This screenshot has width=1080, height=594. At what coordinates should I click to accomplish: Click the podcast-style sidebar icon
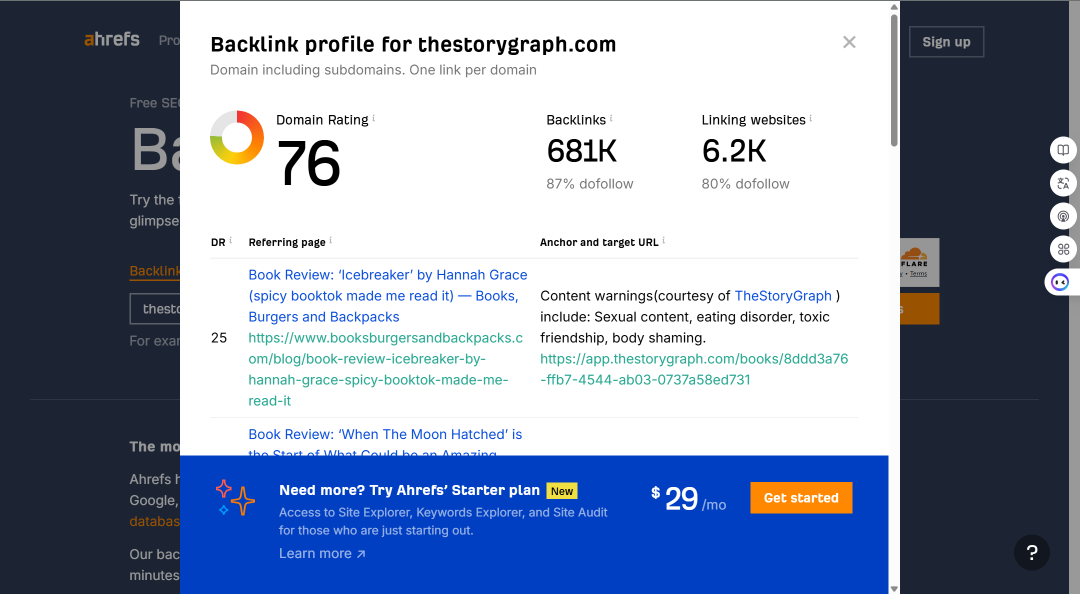1063,216
